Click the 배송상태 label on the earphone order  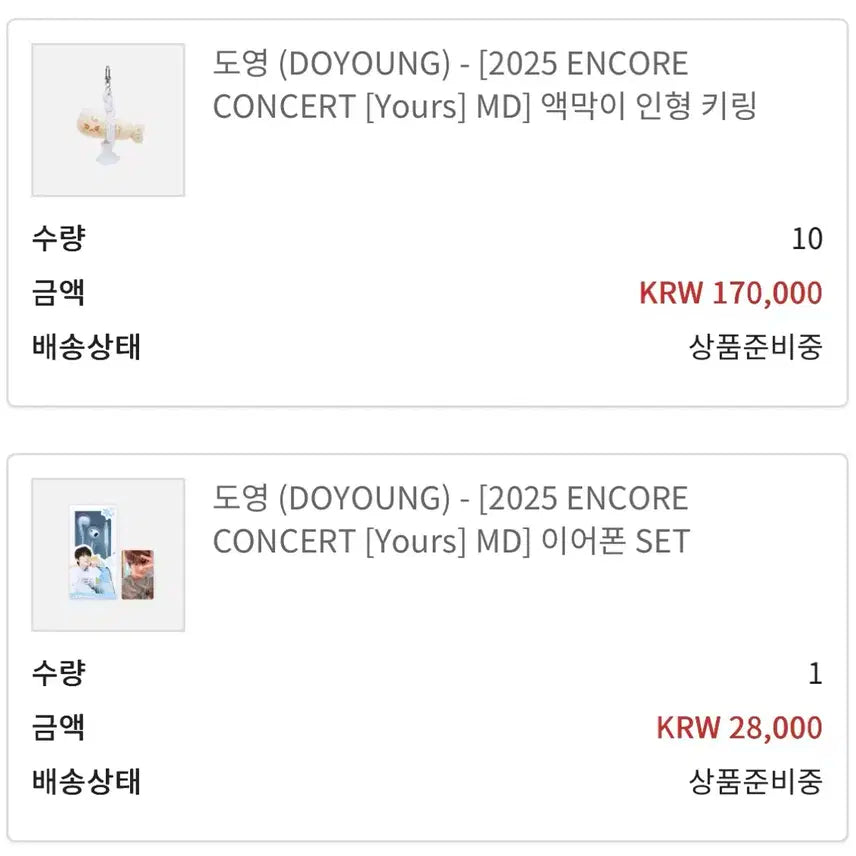[x=86, y=781]
